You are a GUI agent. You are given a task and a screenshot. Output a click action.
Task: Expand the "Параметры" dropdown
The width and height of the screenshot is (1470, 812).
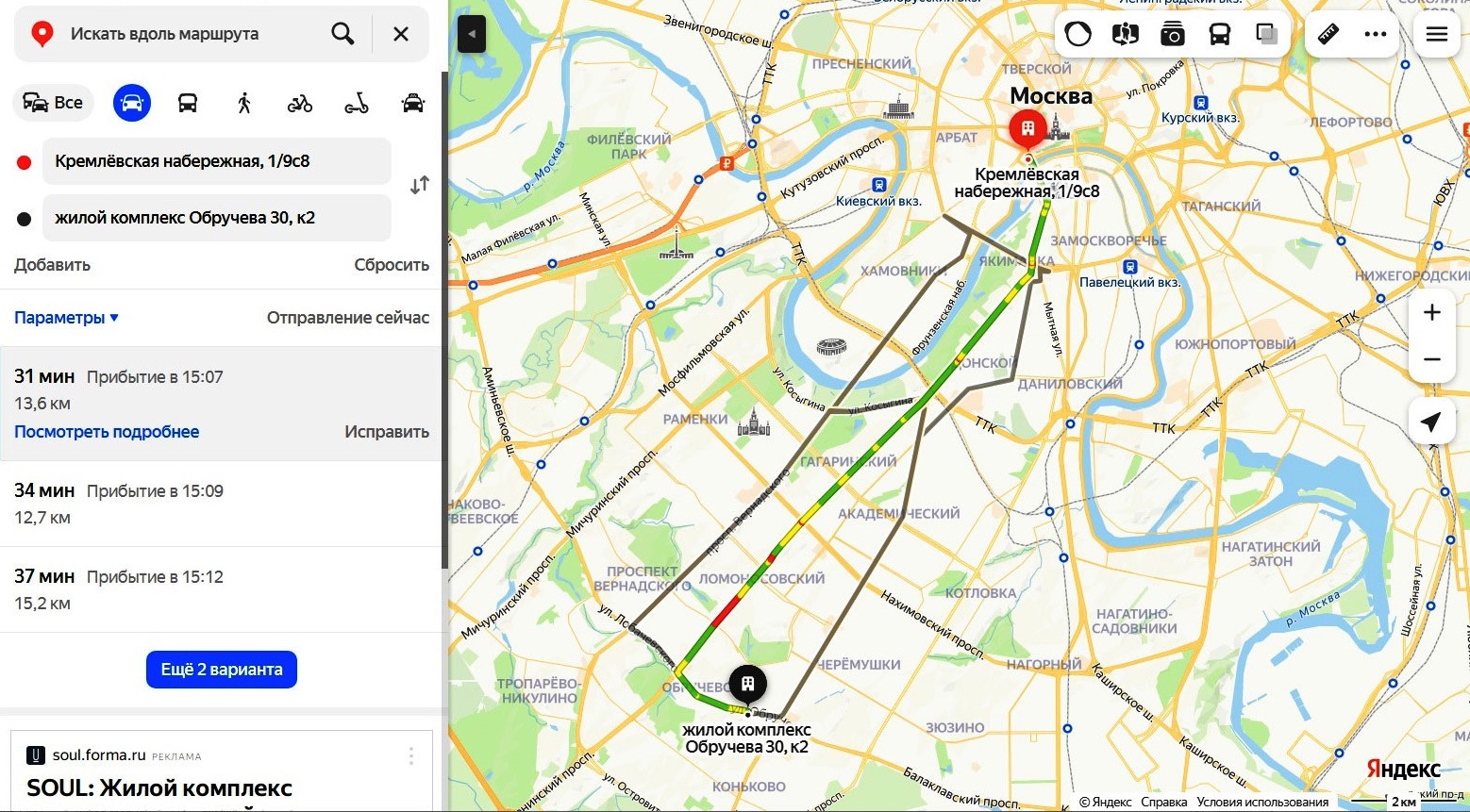66,318
